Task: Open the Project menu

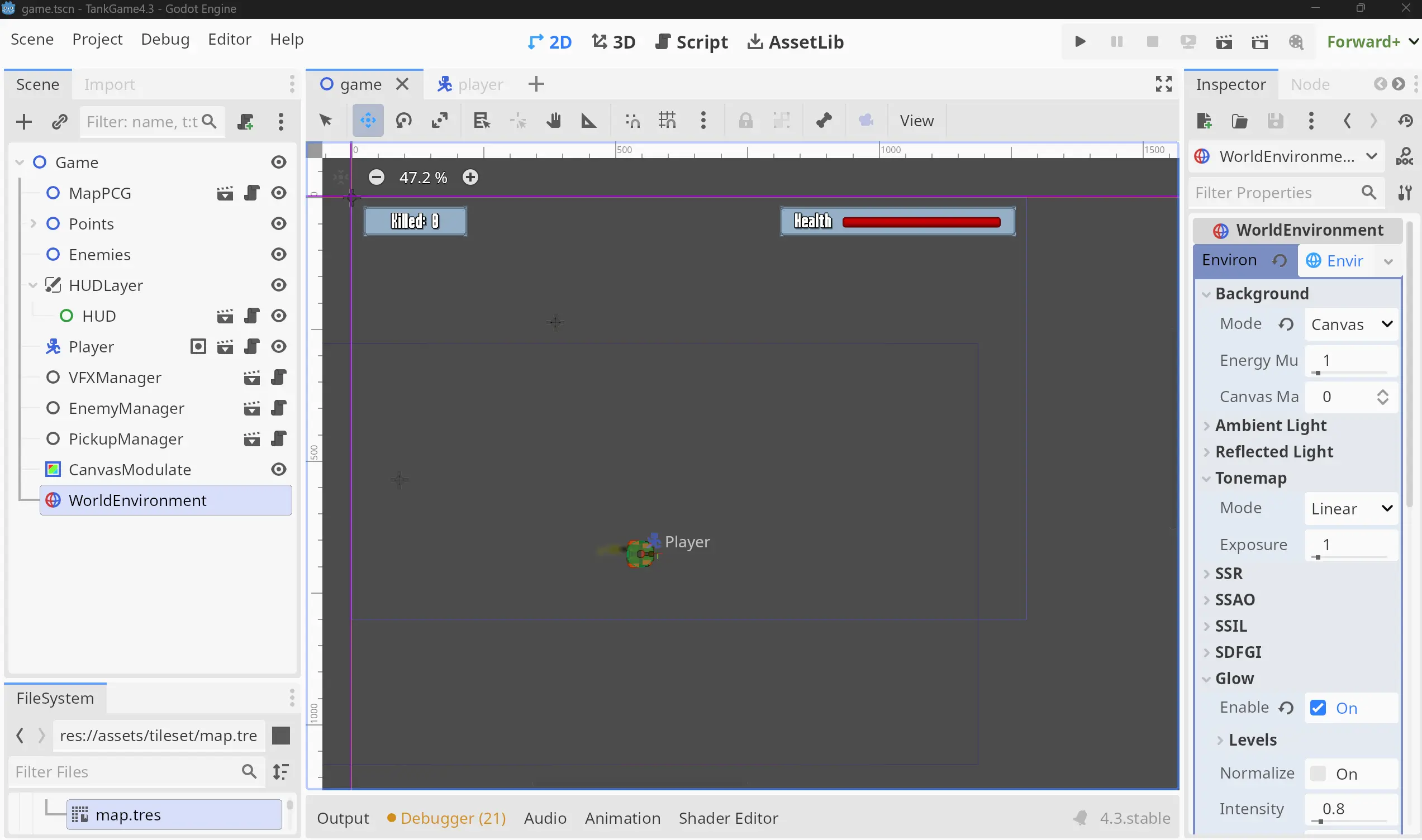Action: pos(97,39)
